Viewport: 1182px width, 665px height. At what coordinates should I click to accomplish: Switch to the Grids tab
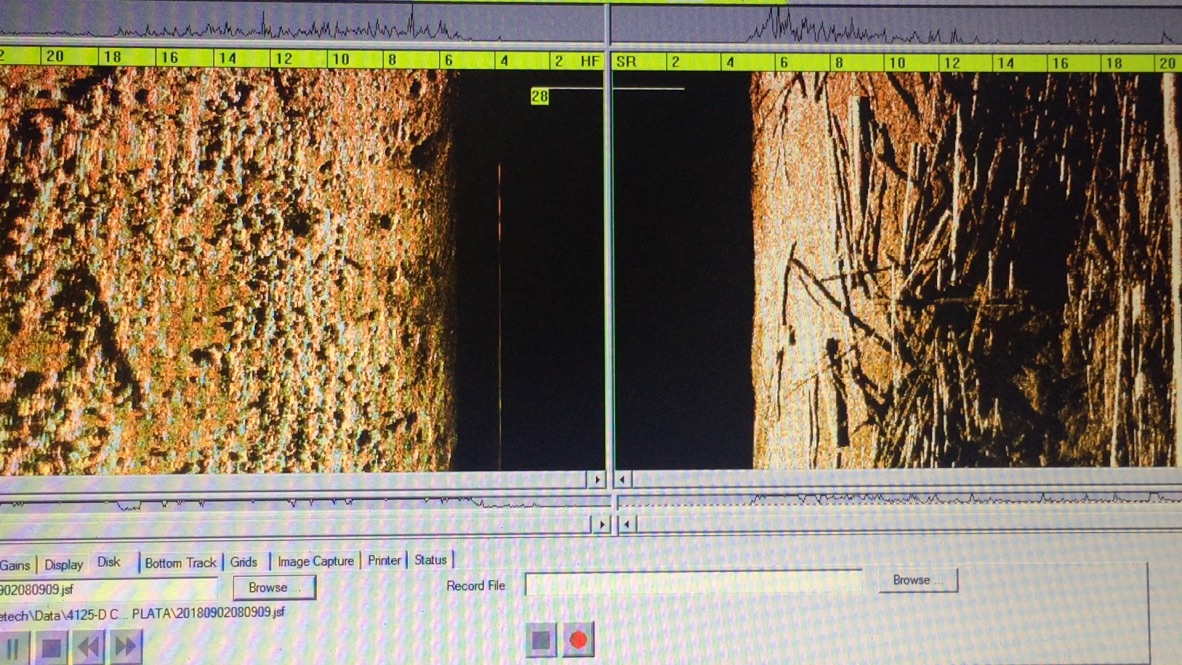pyautogui.click(x=243, y=562)
